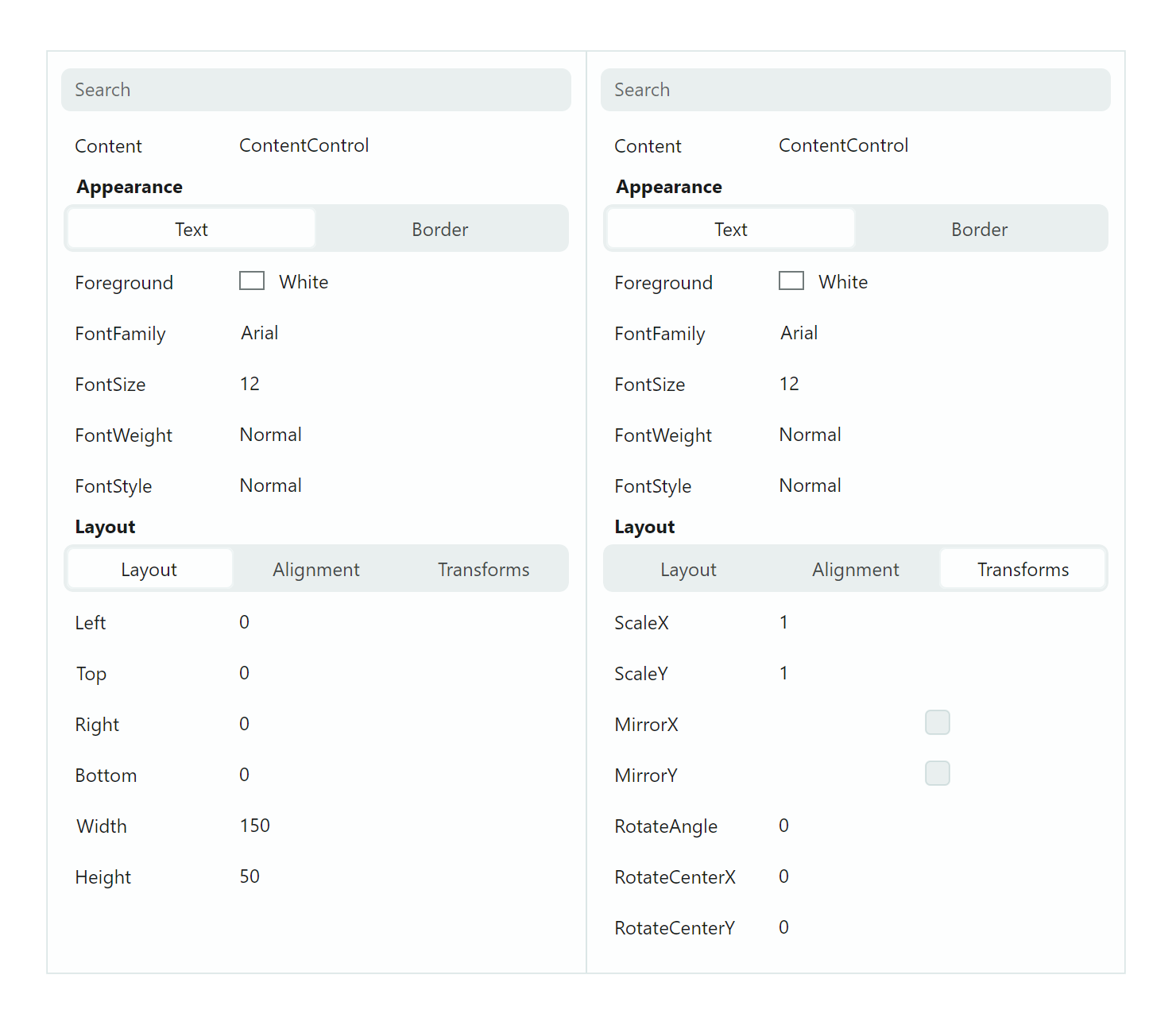Click the Height value 50
Image resolution: width=1176 pixels, height=1033 pixels.
pyautogui.click(x=250, y=876)
